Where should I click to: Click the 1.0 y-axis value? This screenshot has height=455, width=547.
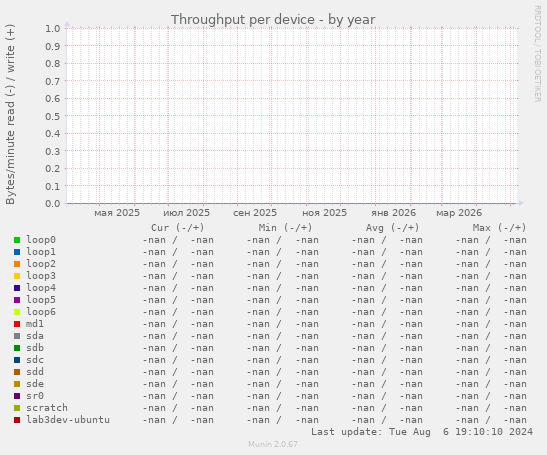[x=53, y=29]
